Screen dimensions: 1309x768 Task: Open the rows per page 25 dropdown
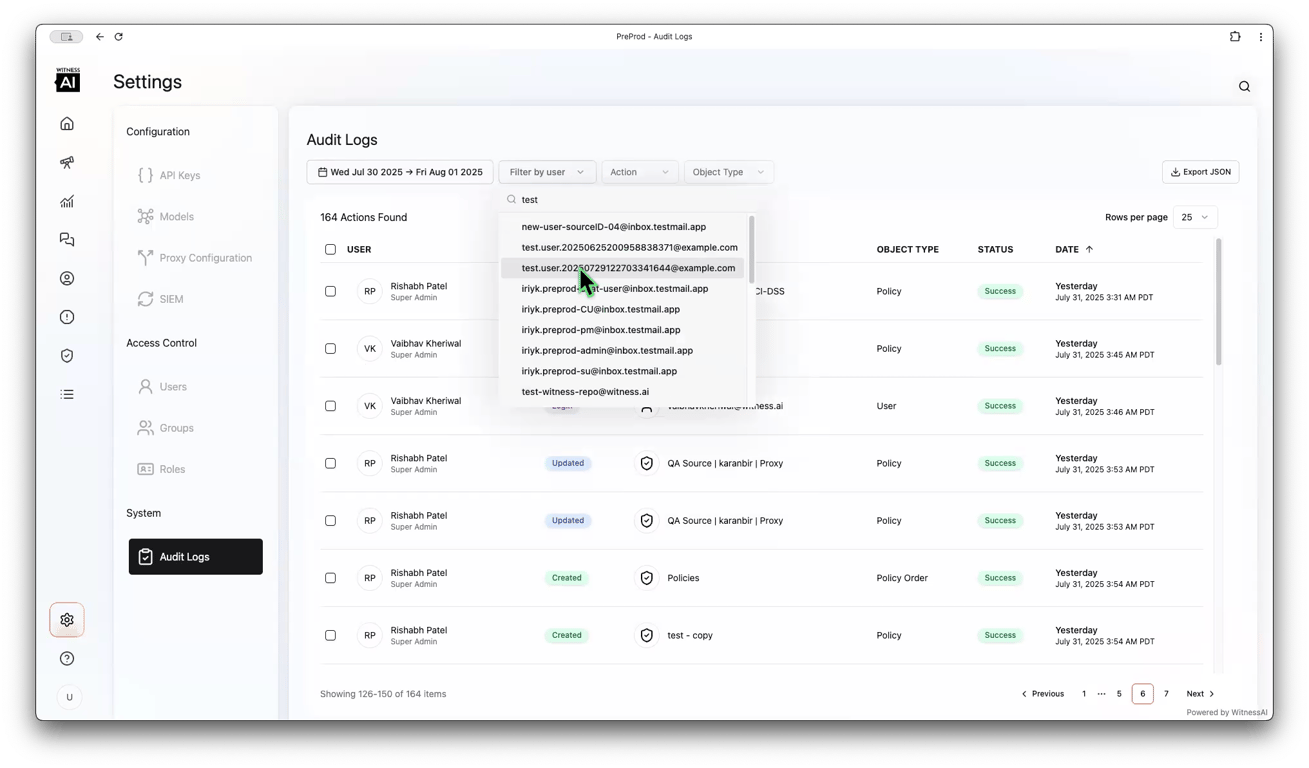[1195, 217]
